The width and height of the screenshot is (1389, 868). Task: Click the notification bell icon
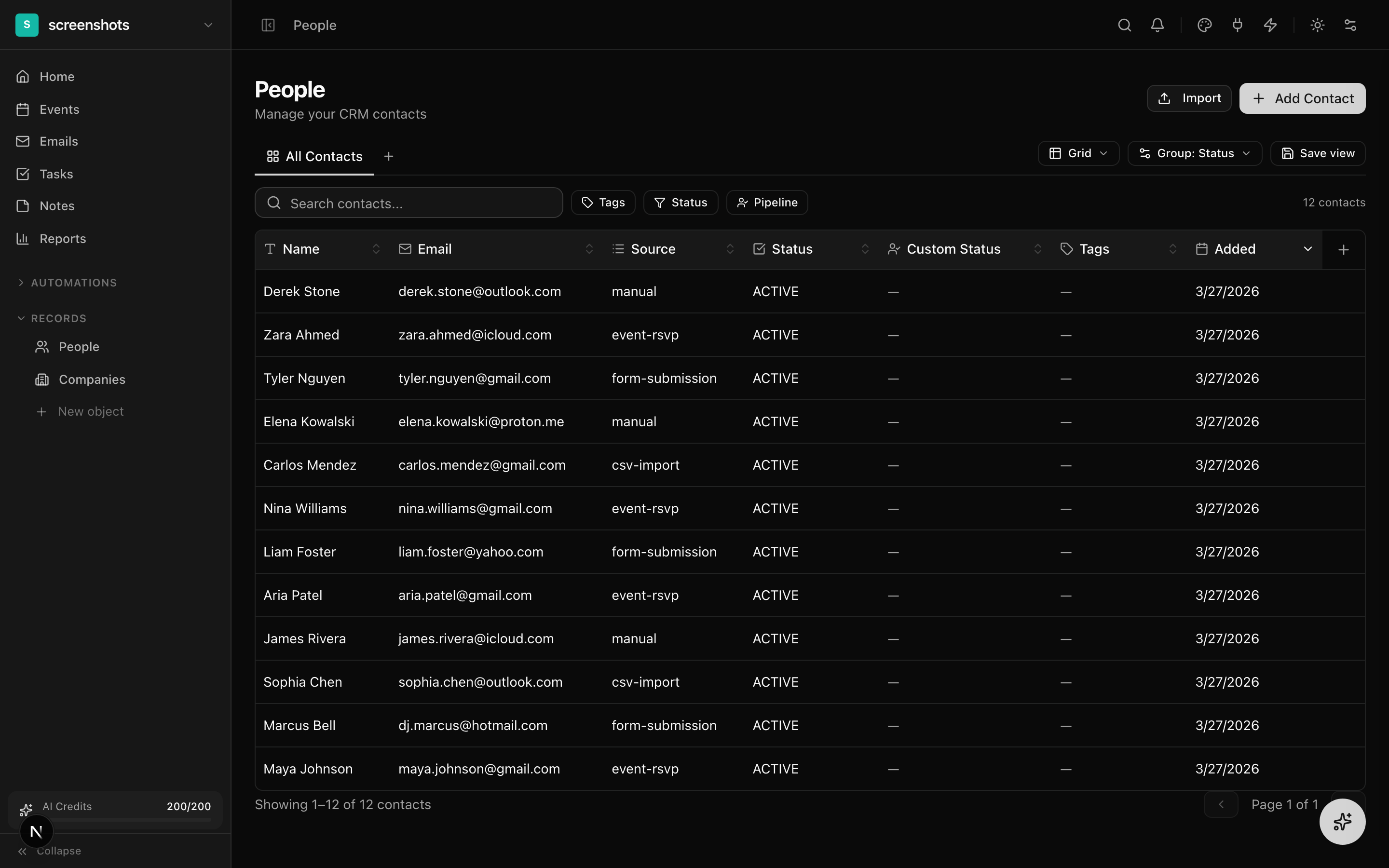(x=1157, y=25)
